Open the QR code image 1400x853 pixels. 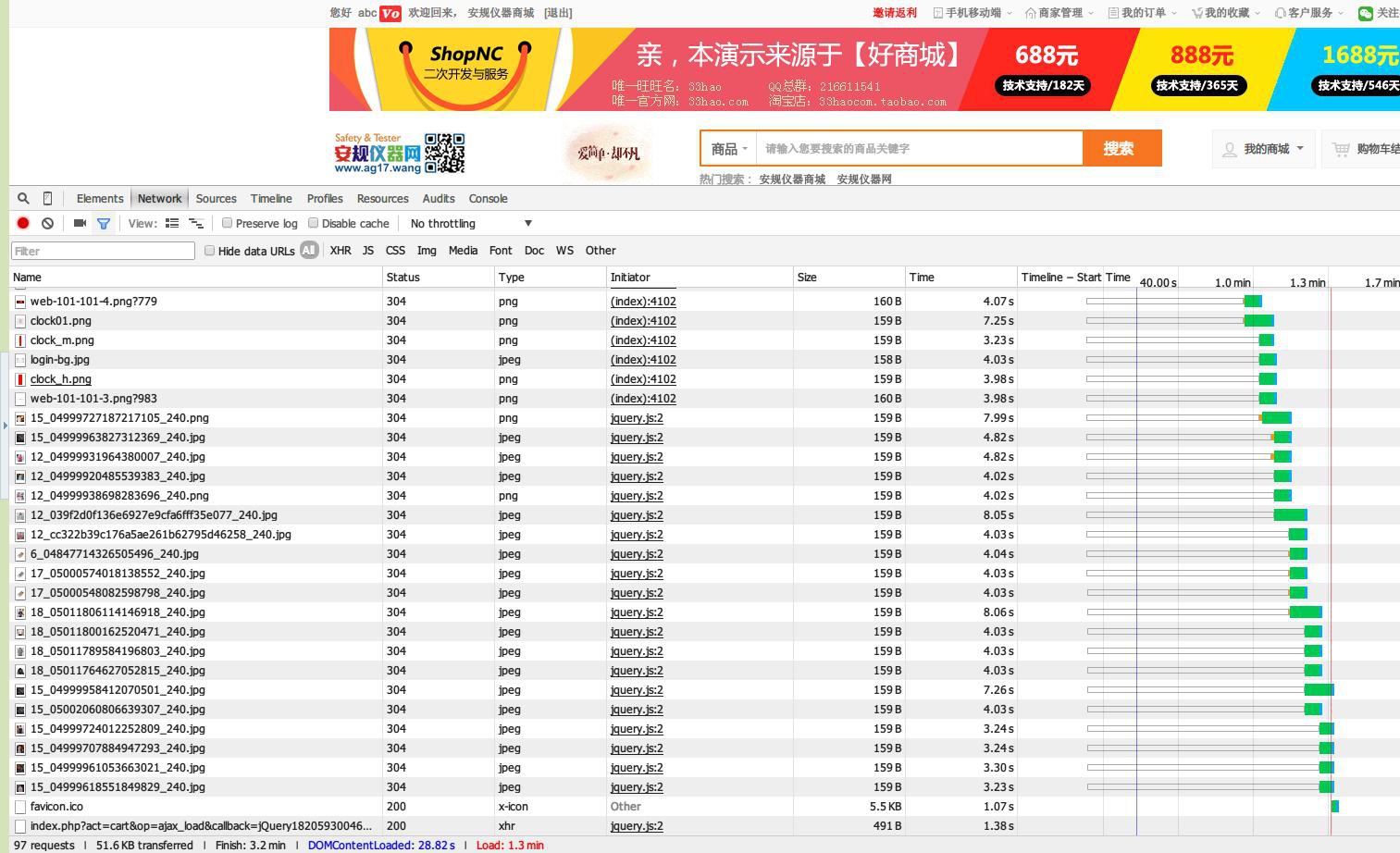pyautogui.click(x=444, y=154)
